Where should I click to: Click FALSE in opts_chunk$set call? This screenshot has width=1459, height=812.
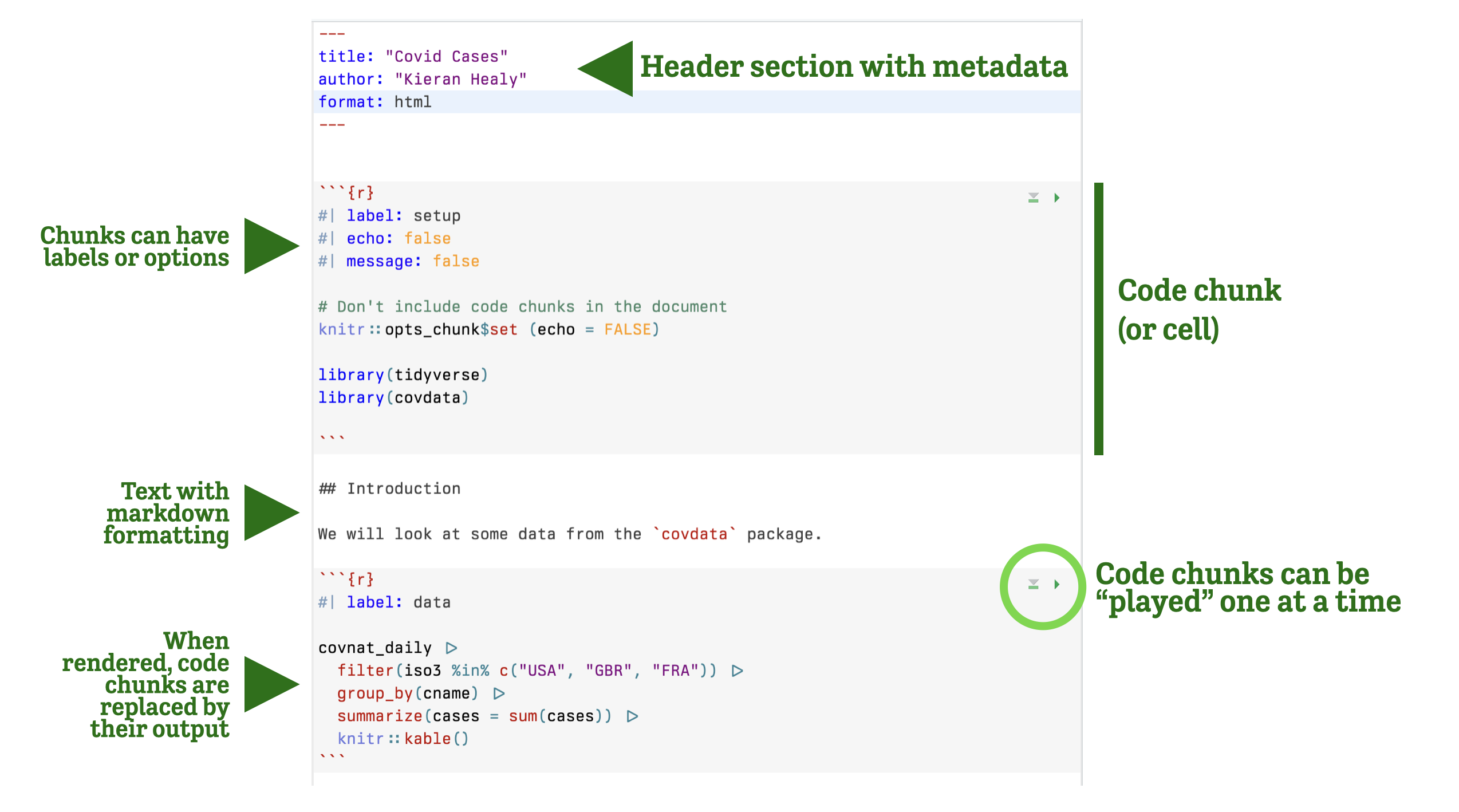(628, 329)
